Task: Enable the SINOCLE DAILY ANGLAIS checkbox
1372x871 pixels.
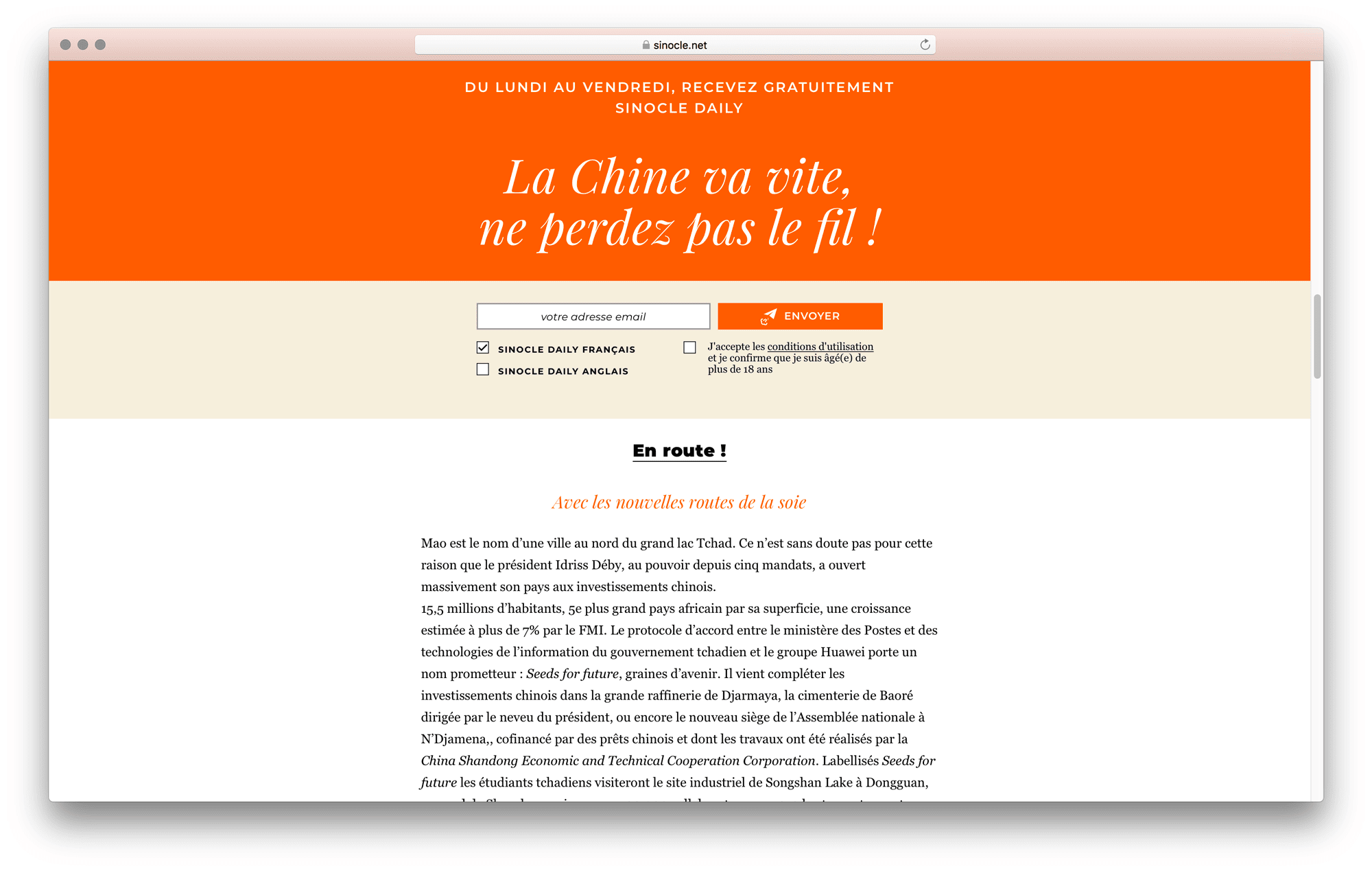Action: tap(484, 371)
